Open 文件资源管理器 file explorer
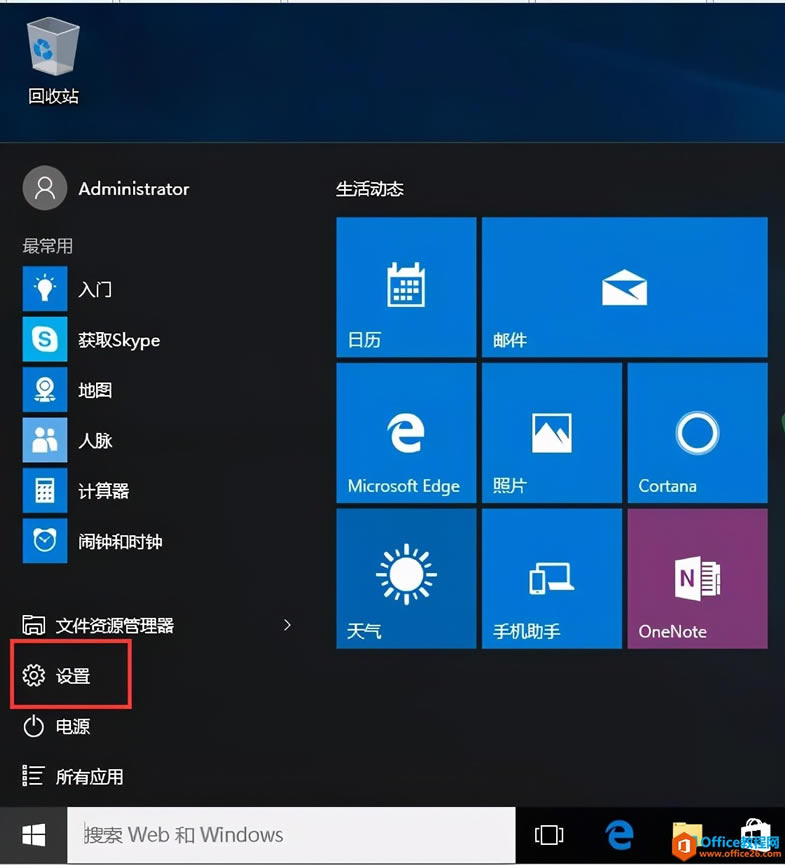This screenshot has width=785, height=865. (x=98, y=625)
